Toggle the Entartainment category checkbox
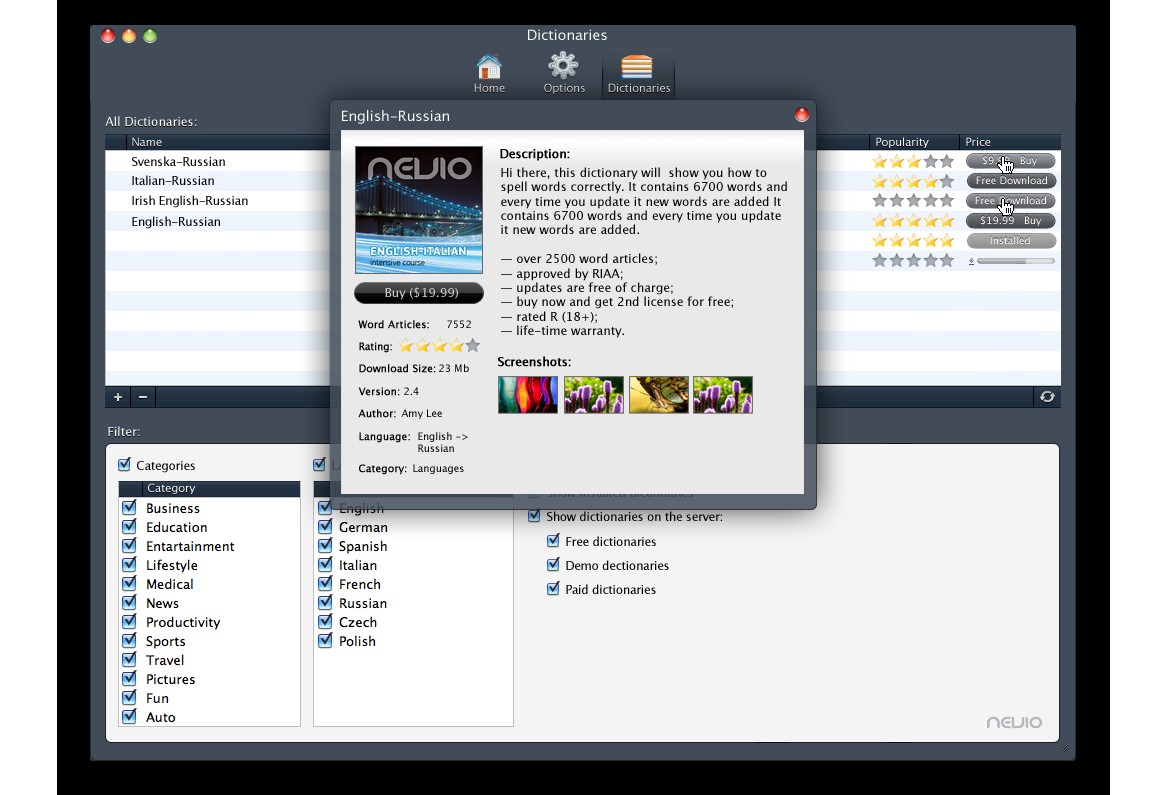Image resolution: width=1164 pixels, height=795 pixels. 129,545
